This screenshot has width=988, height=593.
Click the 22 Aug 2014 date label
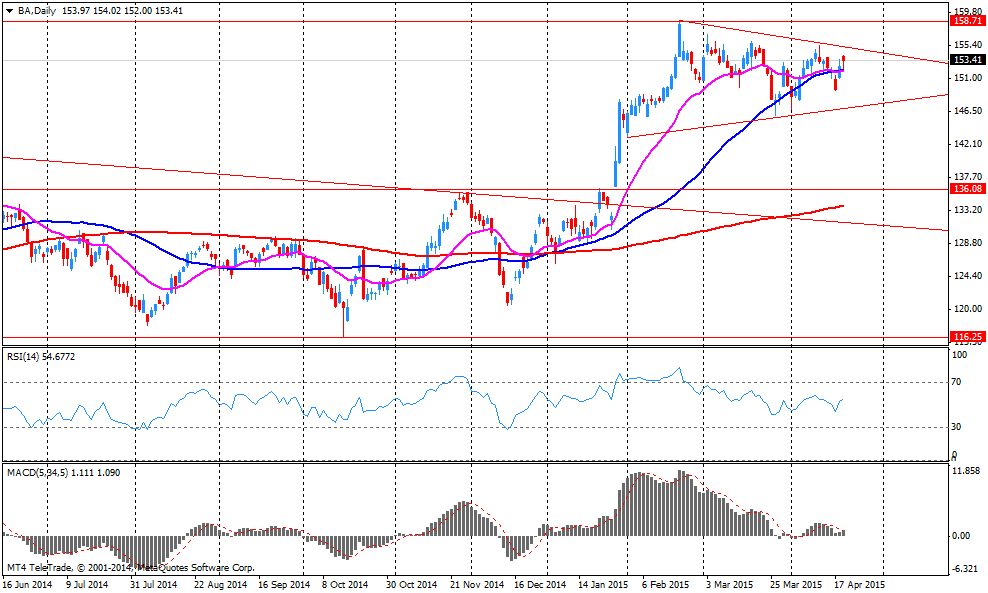tap(221, 585)
